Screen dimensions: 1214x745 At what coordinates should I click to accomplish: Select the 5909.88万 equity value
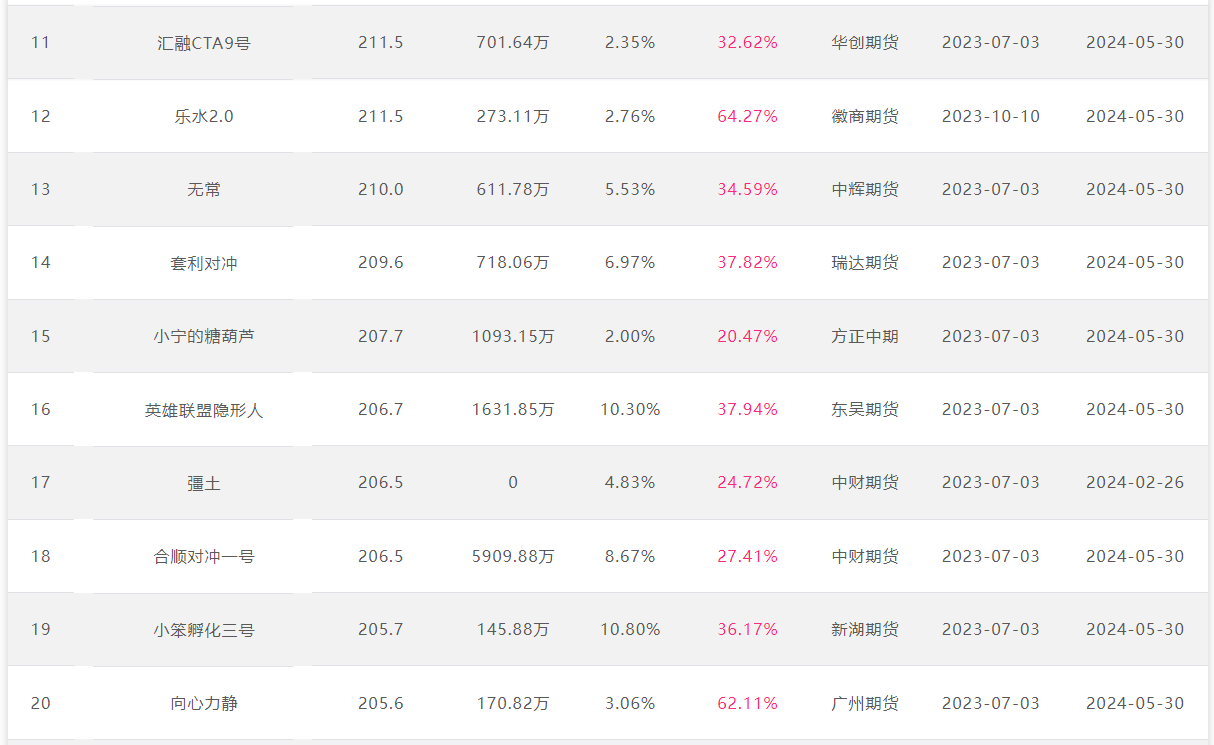(x=513, y=556)
